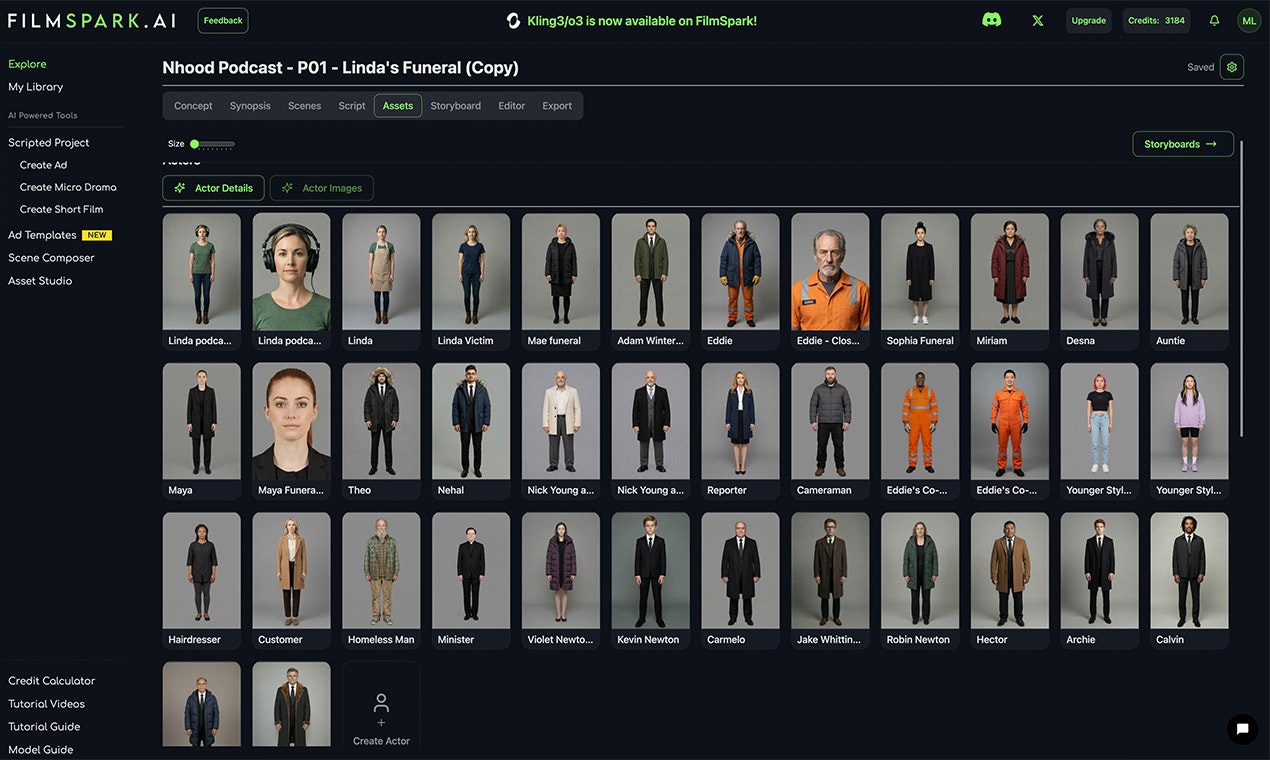
Task: Switch to the Storyboard tab
Action: (x=455, y=105)
